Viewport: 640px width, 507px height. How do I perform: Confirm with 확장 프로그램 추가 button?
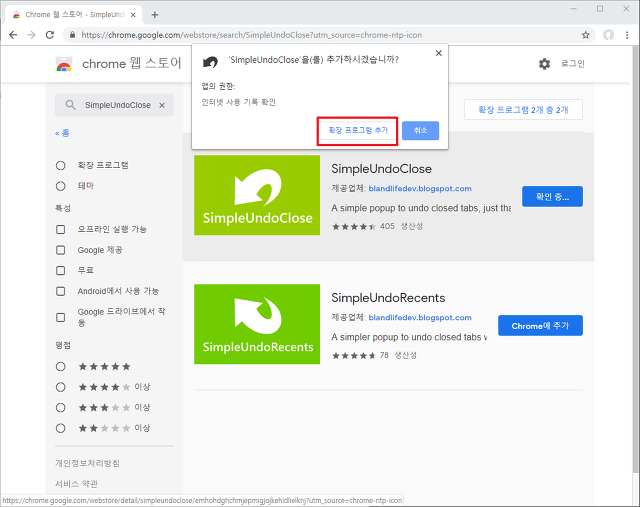[x=358, y=131]
